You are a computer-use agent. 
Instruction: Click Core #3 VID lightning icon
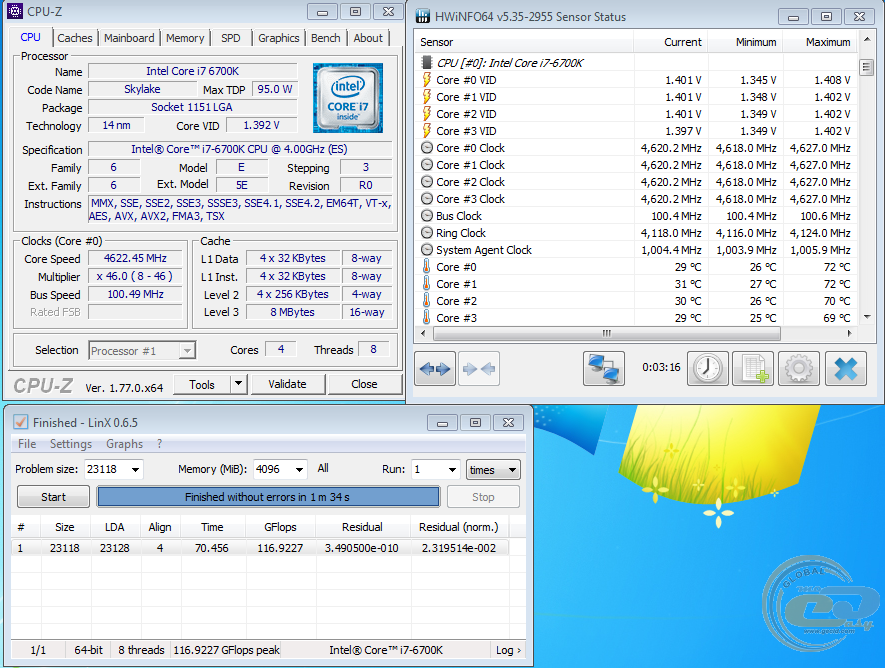427,130
